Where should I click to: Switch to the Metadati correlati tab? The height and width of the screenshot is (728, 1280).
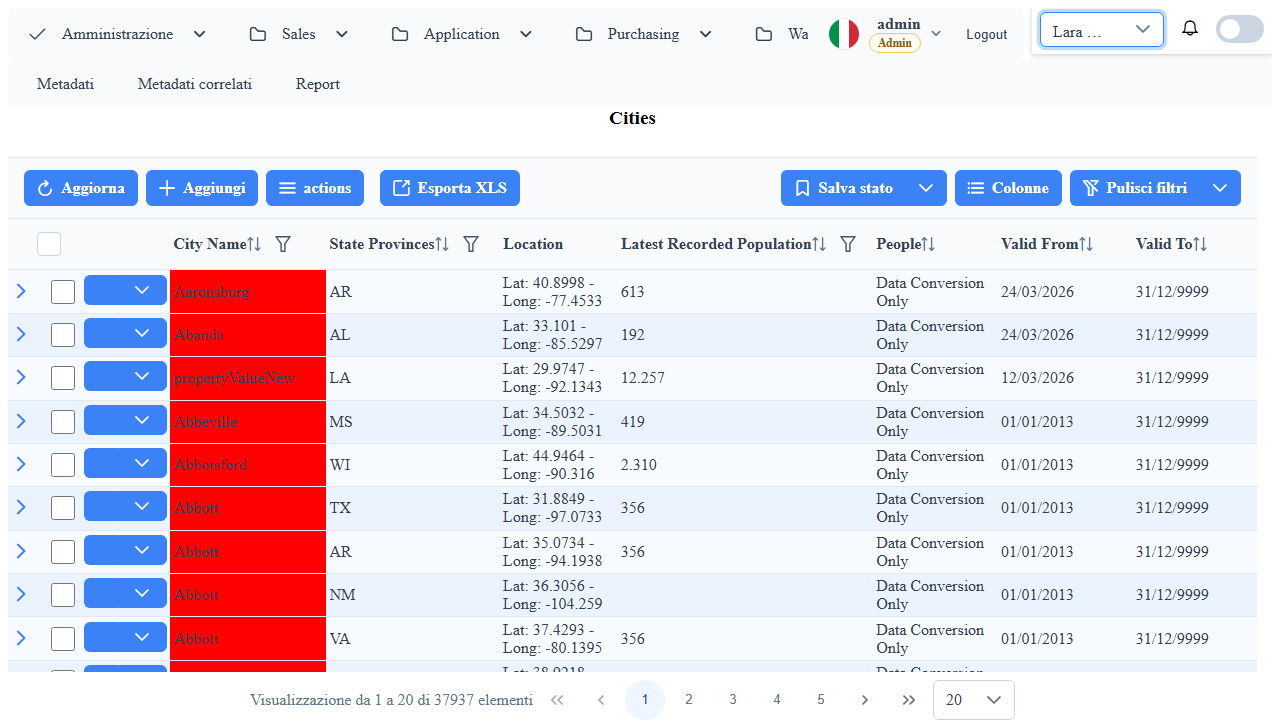tap(195, 84)
